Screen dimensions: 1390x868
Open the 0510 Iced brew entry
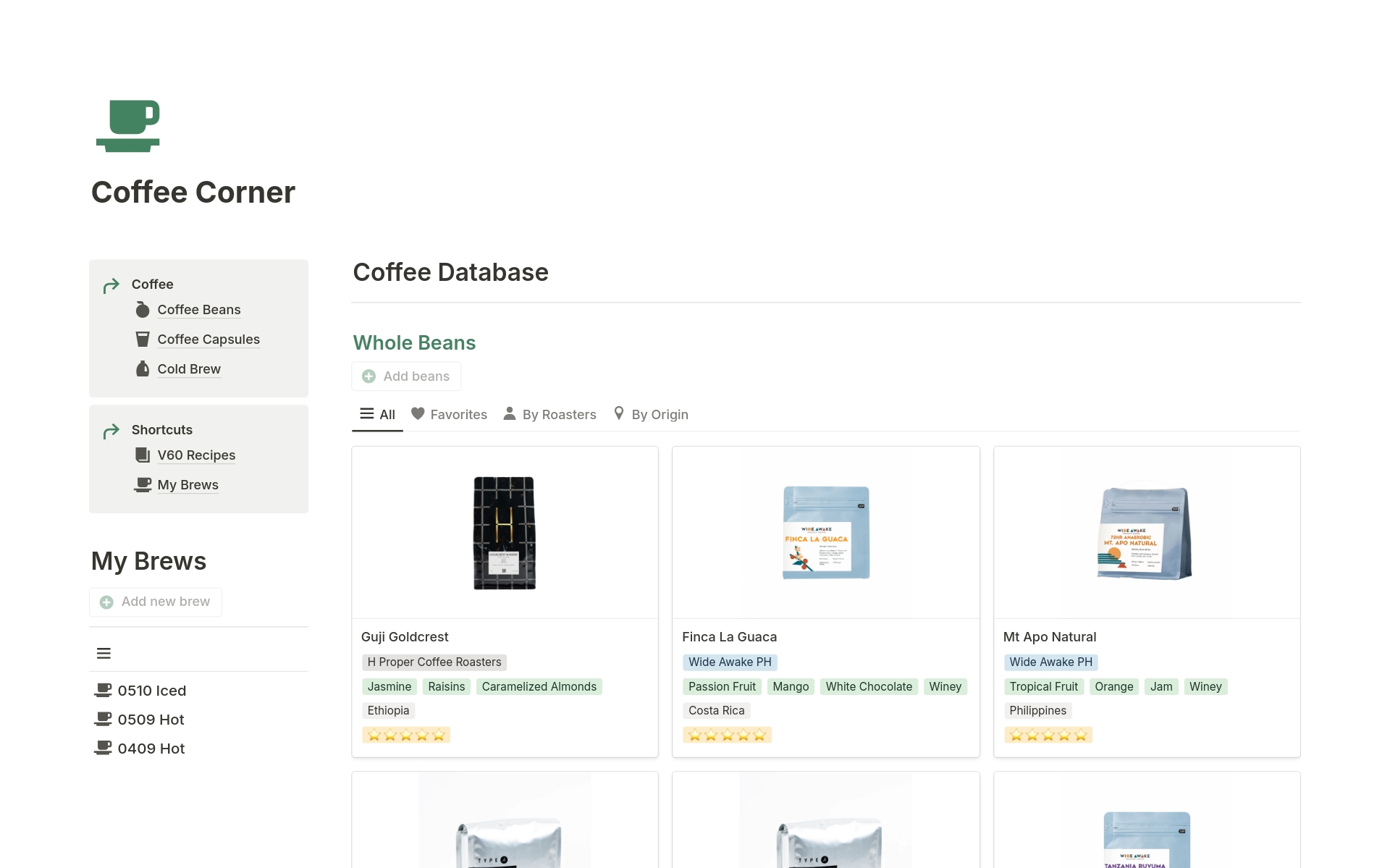[x=151, y=691]
